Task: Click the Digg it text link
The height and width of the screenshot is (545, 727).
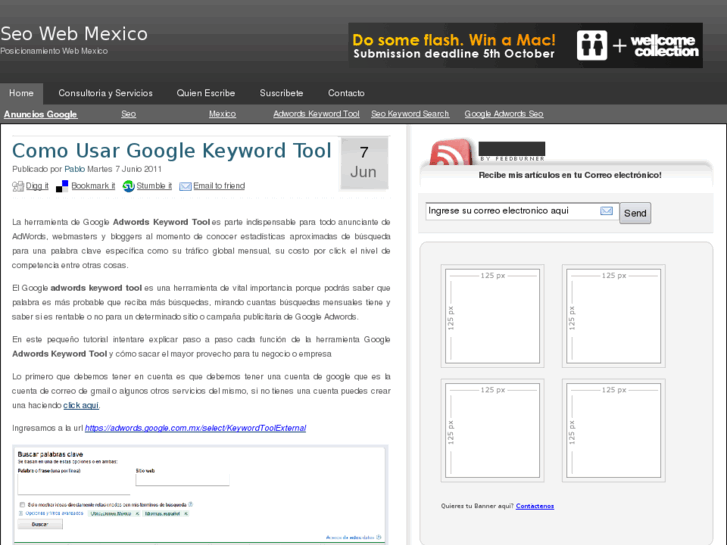Action: [x=37, y=186]
